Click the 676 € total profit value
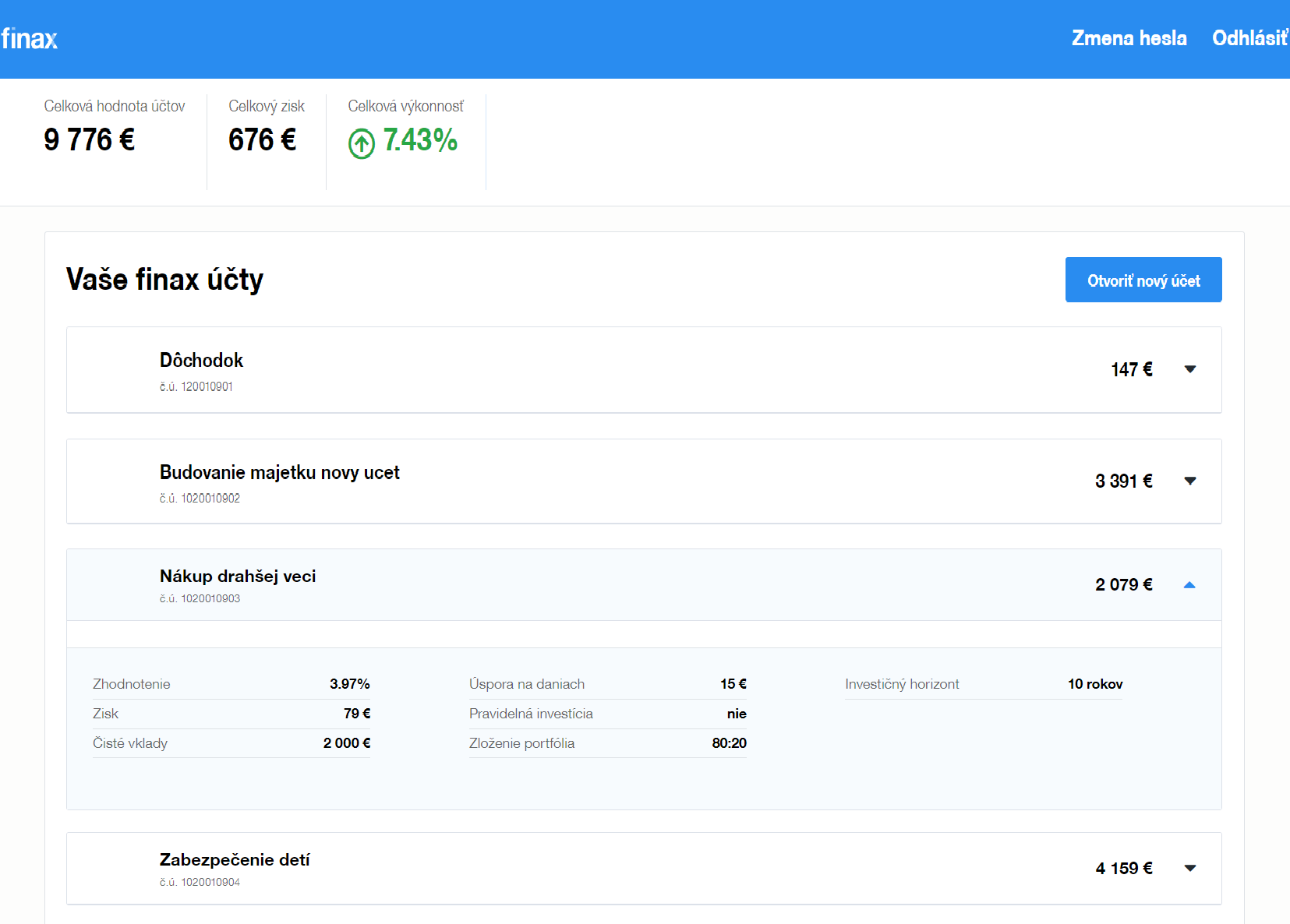The image size is (1290, 924). click(262, 140)
